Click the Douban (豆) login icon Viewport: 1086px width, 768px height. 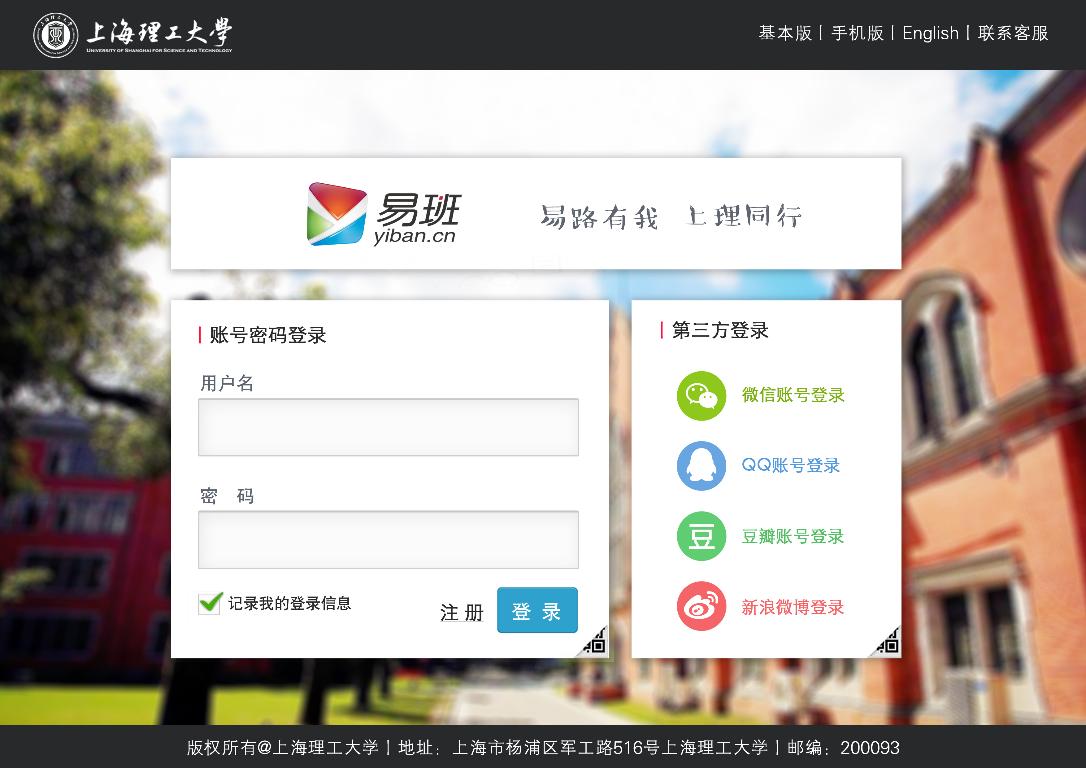[701, 536]
